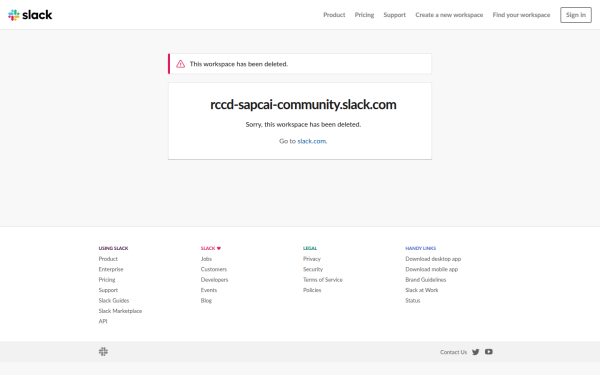Click the LEGAL column heading
The image size is (600, 375).
coord(310,248)
